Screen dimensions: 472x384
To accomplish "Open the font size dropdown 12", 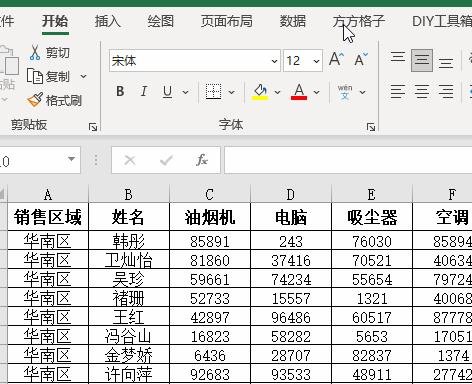I will 316,61.
